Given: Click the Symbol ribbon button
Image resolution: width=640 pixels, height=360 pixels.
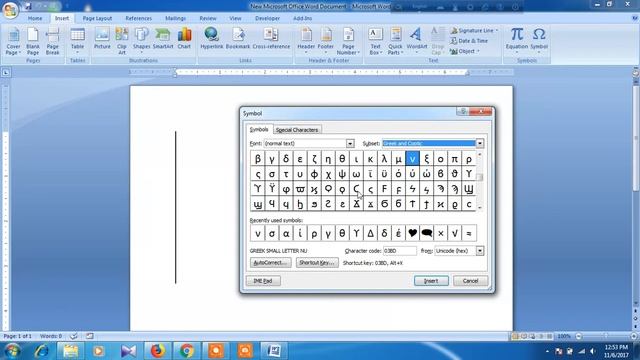Looking at the screenshot, I should click(x=539, y=41).
